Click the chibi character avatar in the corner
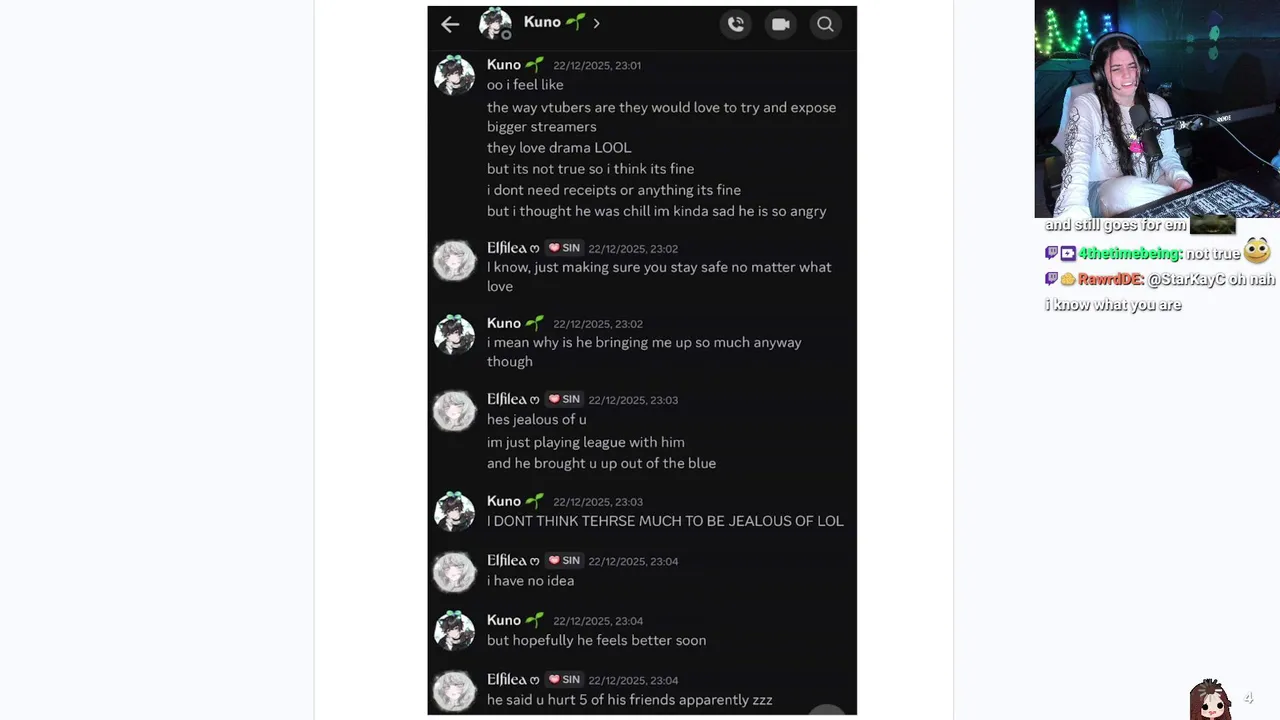 [1210, 699]
